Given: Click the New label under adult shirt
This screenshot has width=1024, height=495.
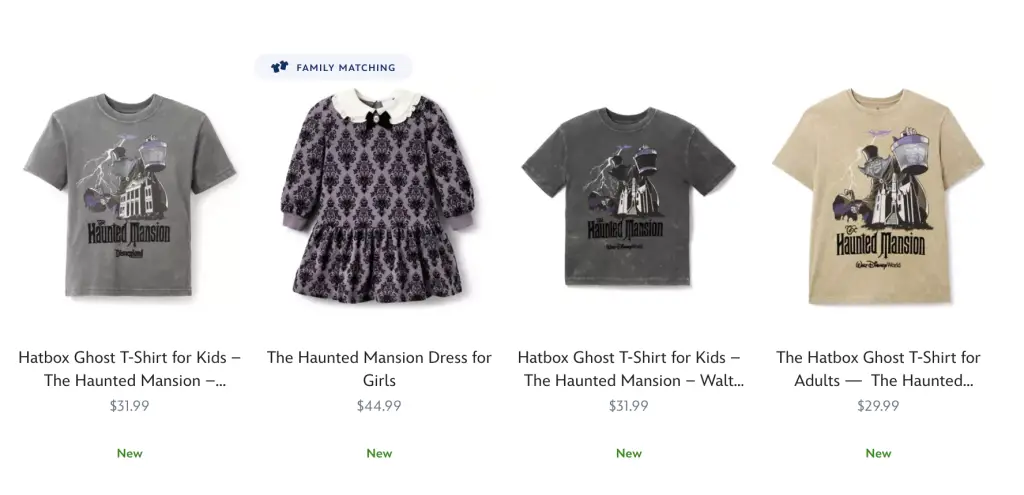Looking at the screenshot, I should click(878, 453).
